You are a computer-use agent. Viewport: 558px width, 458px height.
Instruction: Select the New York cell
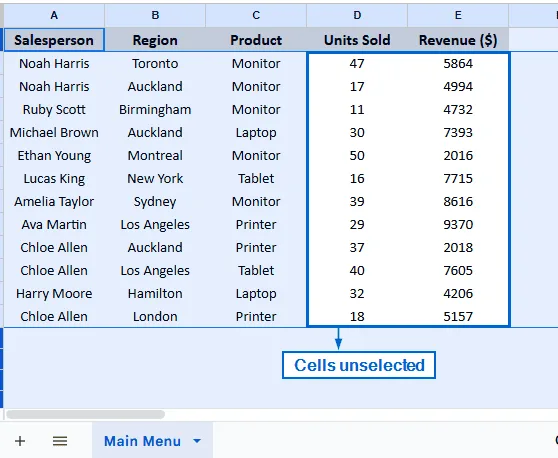155,178
